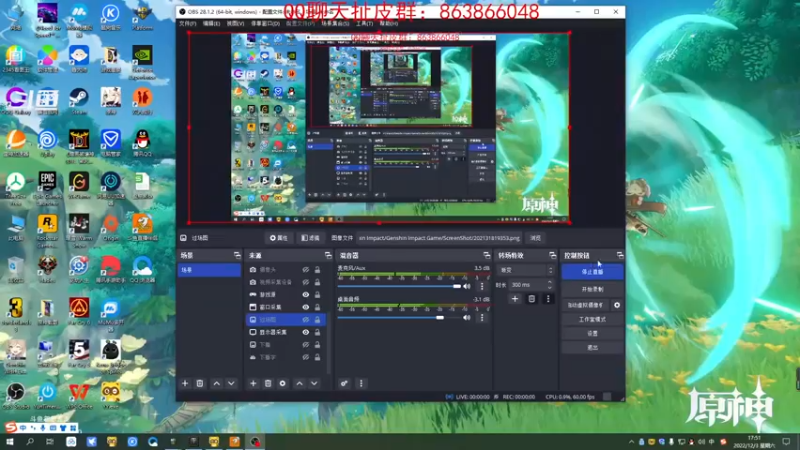Open the Ubisoft (Uplay) desktop icon
Image resolution: width=800 pixels, height=450 pixels.
47,143
